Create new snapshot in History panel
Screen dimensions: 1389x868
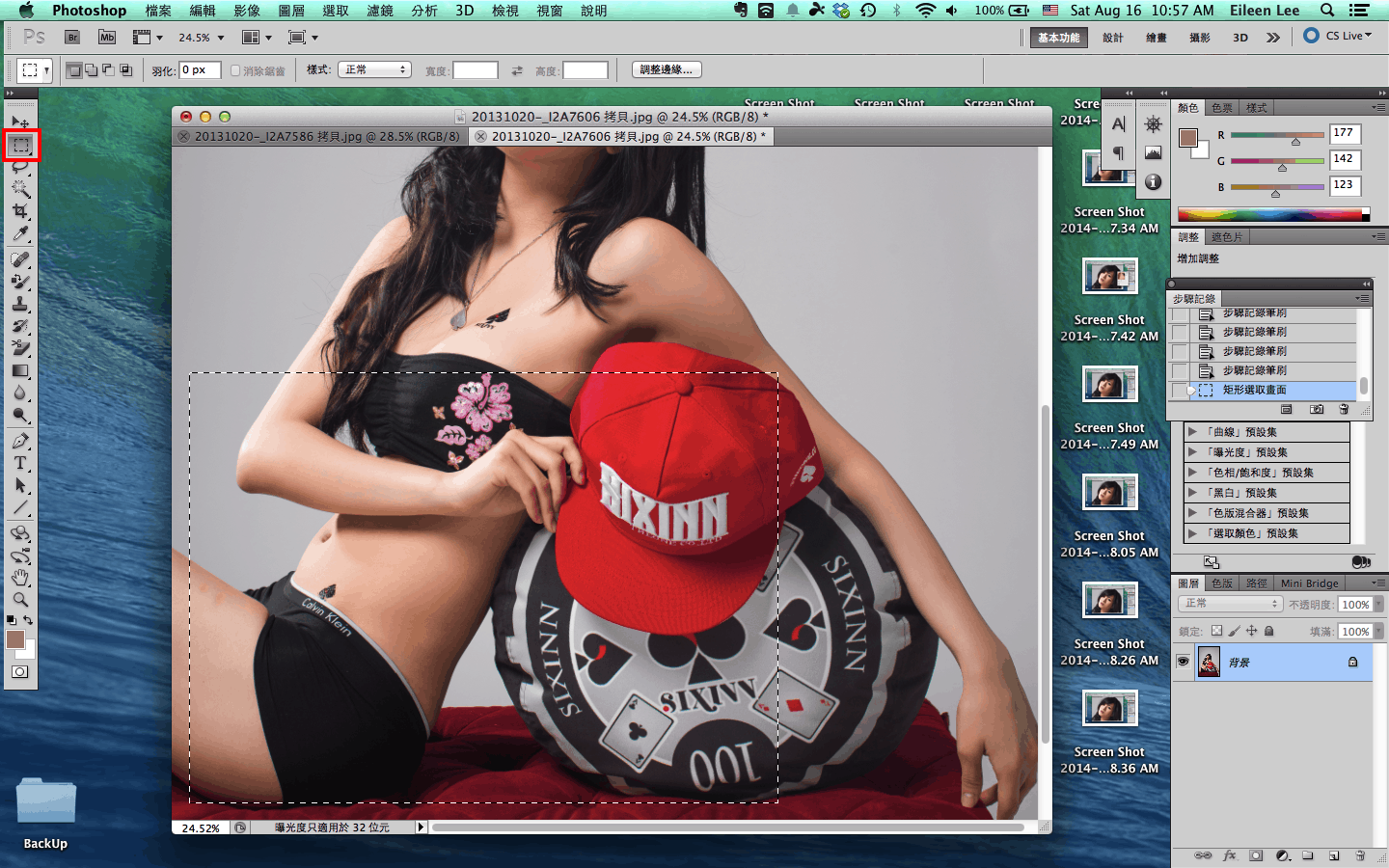point(1317,409)
